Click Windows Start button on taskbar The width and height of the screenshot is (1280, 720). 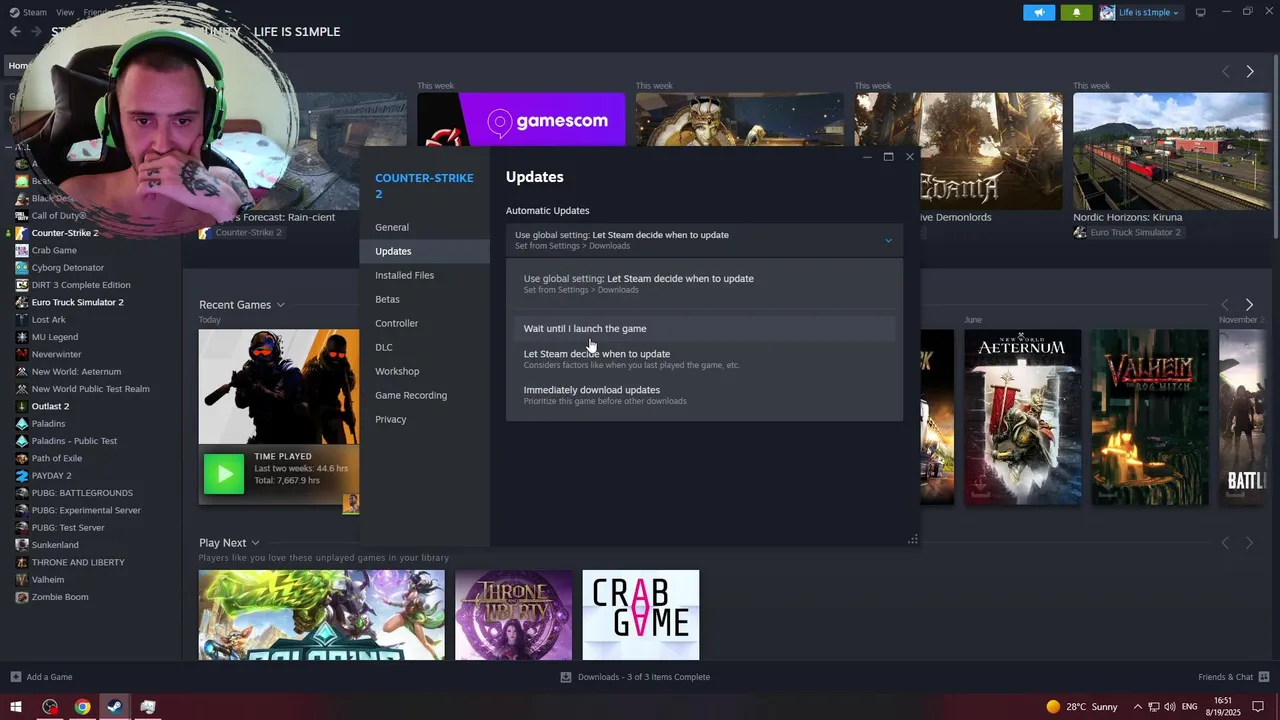pyautogui.click(x=16, y=707)
